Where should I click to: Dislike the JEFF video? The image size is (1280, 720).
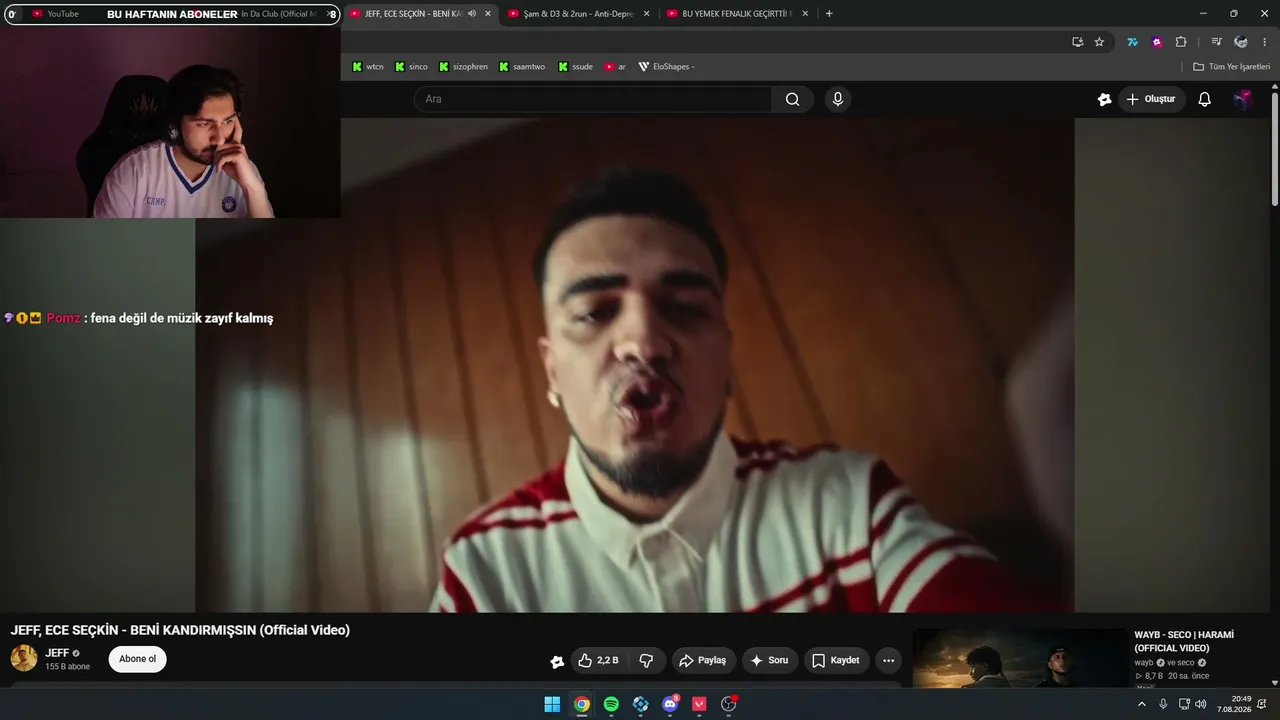pos(646,660)
